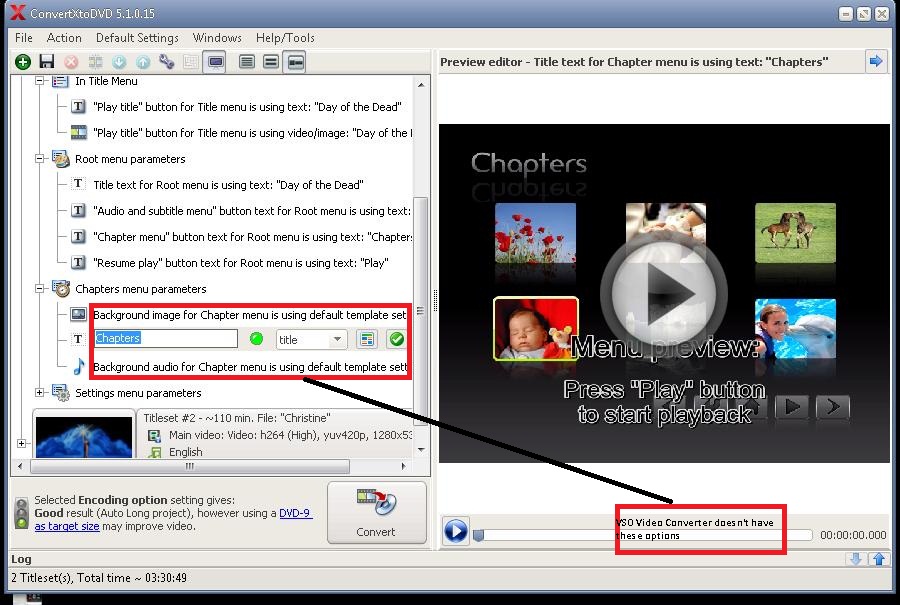Screen dimensions: 900x605
Task: Collapse the Root menu parameters node
Action: pyautogui.click(x=40, y=158)
